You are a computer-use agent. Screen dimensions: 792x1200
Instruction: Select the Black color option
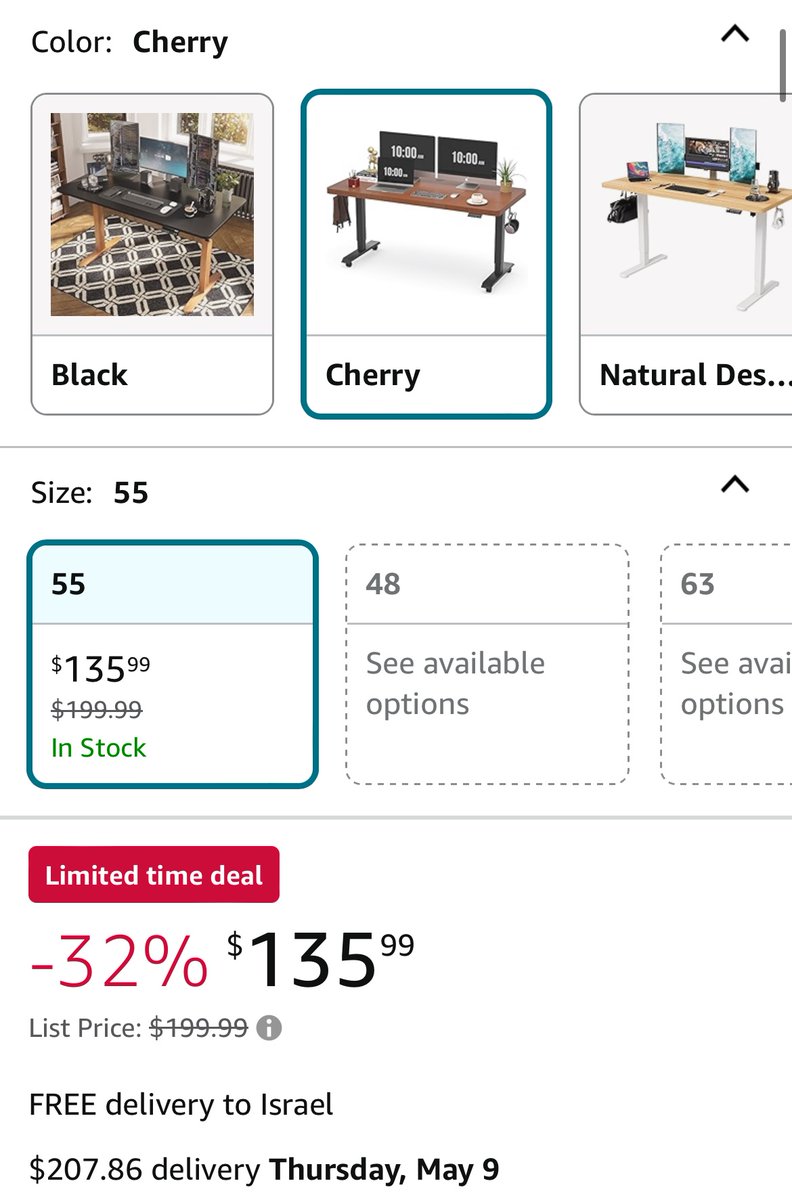coord(152,254)
